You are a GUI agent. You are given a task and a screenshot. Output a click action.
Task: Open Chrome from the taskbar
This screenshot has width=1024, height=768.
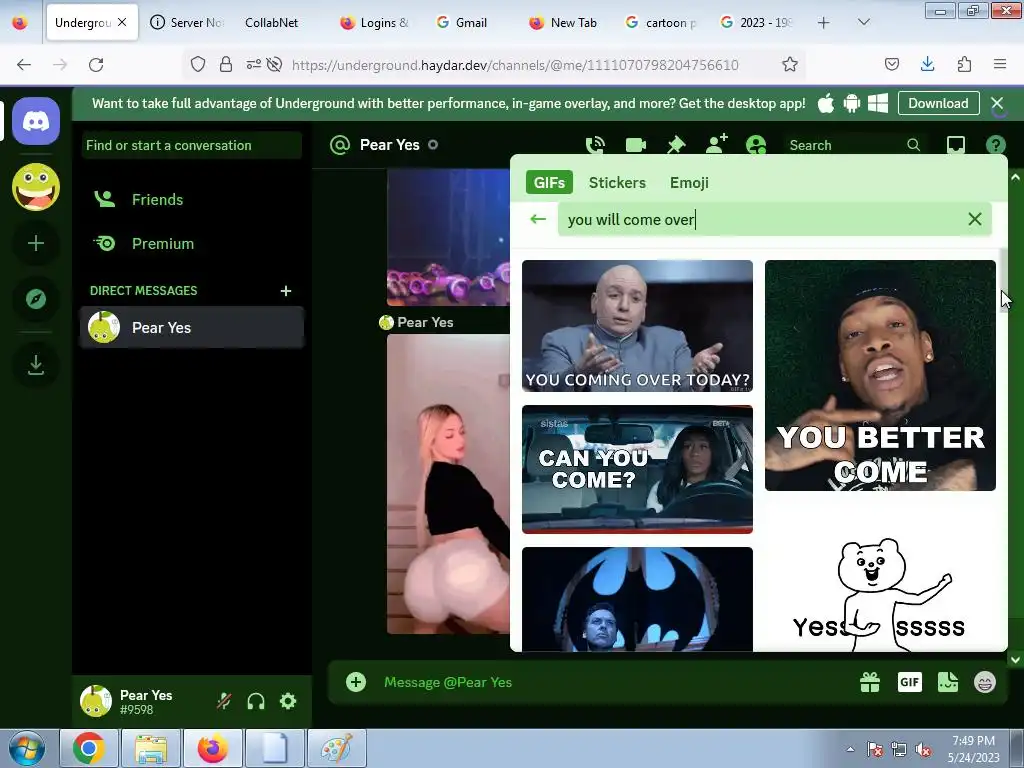point(89,748)
